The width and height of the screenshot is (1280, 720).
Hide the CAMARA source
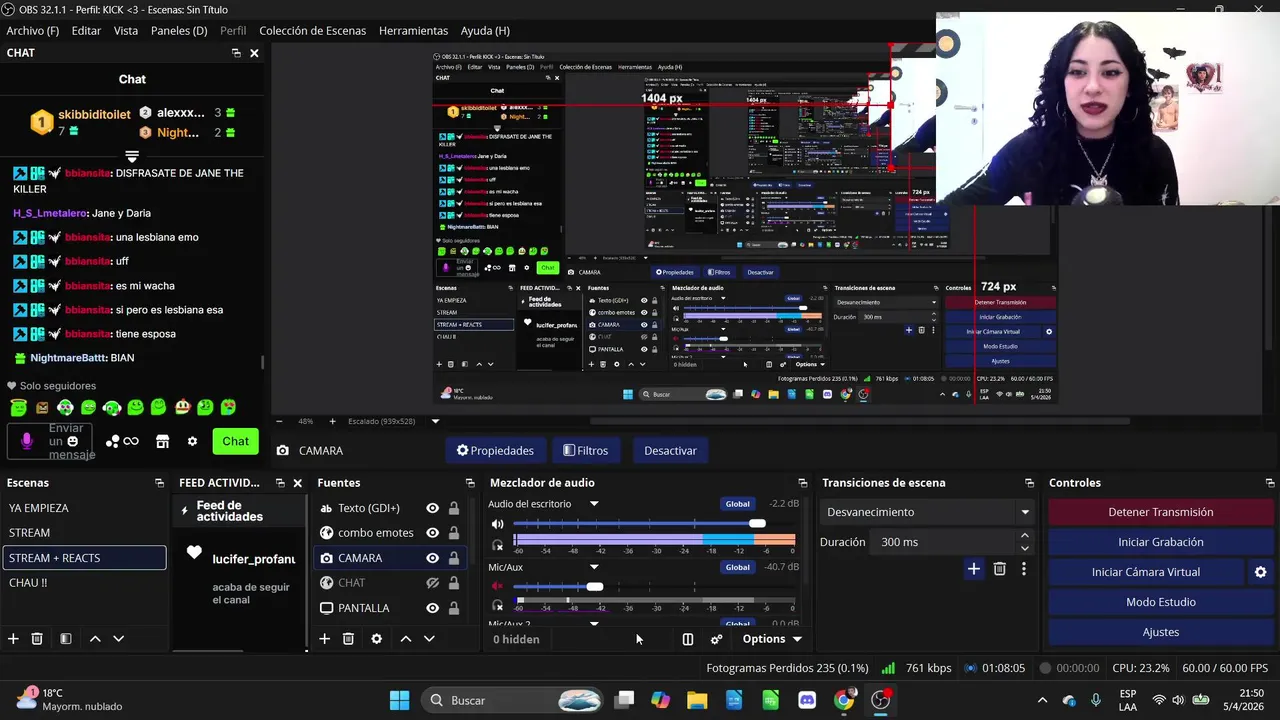click(432, 558)
